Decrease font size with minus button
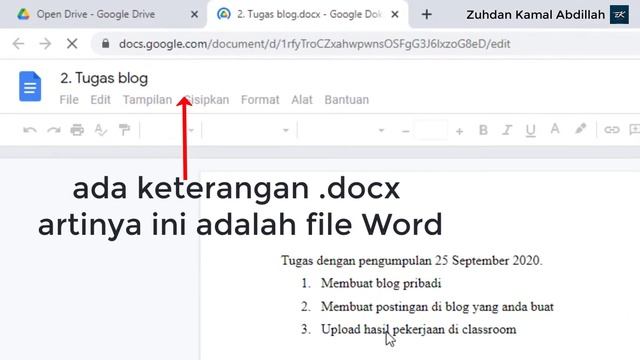The width and height of the screenshot is (640, 360). pyautogui.click(x=405, y=131)
